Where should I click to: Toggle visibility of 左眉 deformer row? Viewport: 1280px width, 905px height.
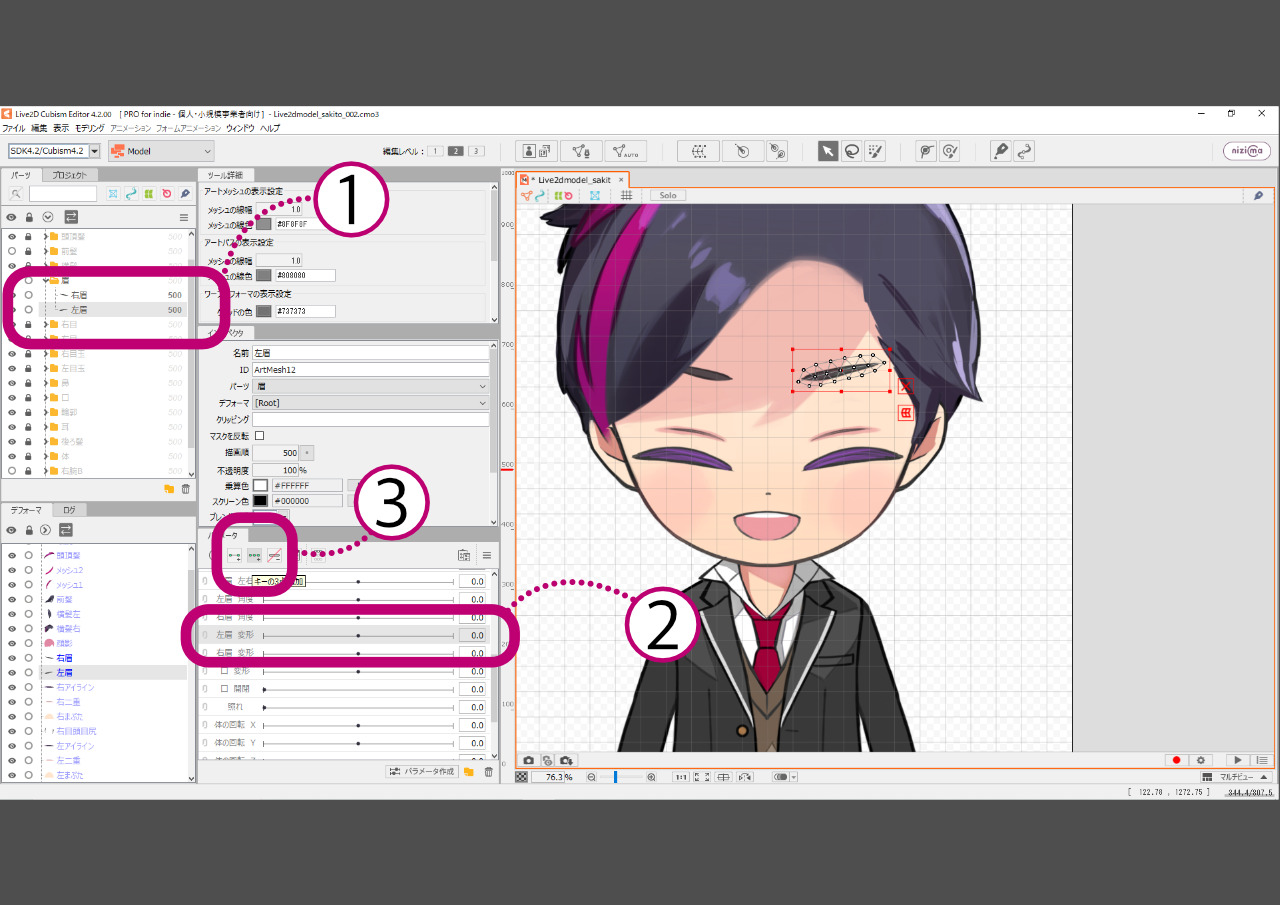click(12, 673)
